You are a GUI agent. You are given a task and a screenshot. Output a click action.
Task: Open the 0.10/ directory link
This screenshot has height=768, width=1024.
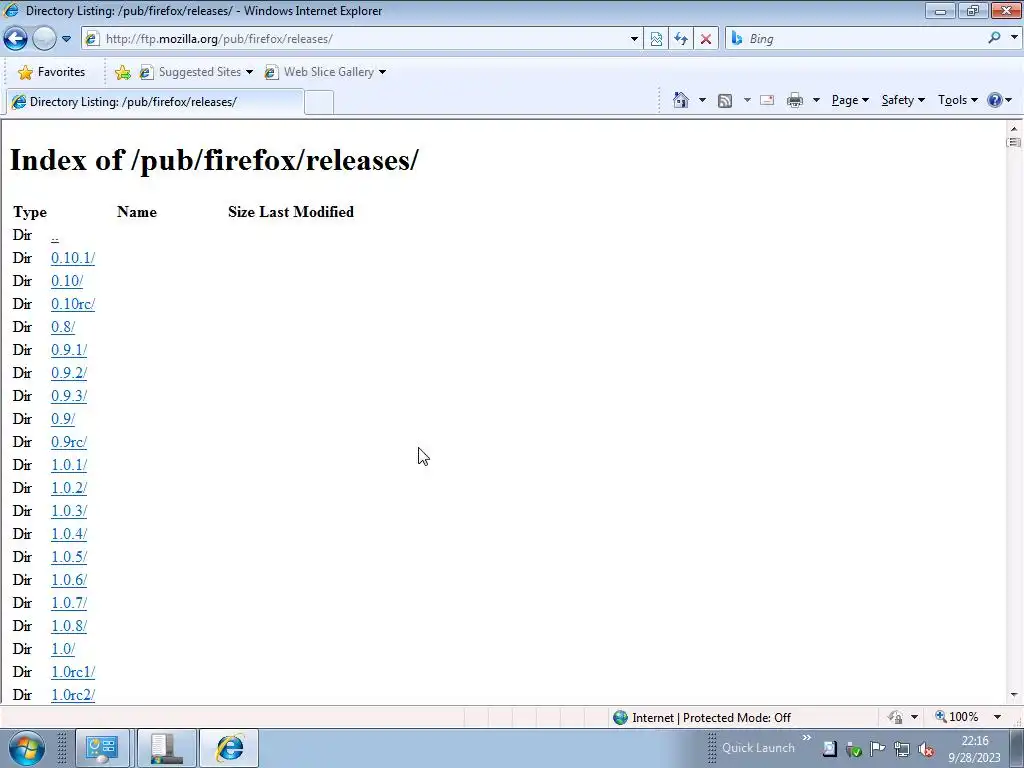pyautogui.click(x=67, y=281)
